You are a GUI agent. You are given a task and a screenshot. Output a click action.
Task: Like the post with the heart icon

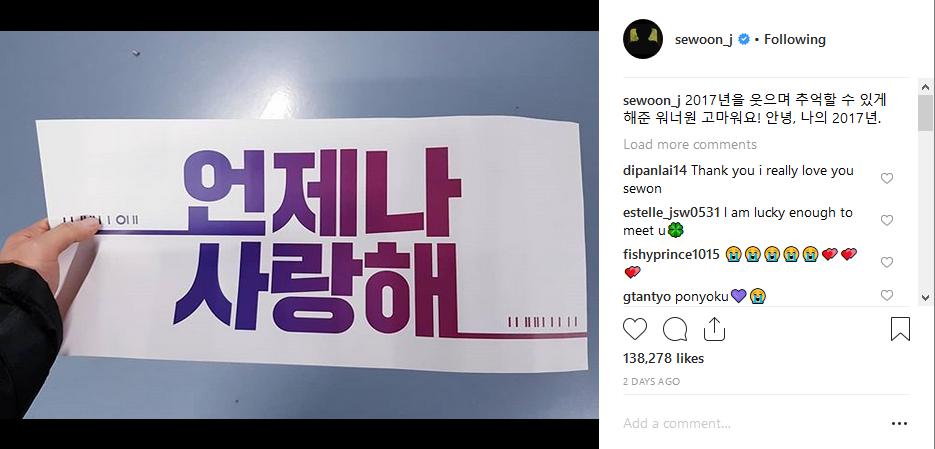click(x=634, y=329)
